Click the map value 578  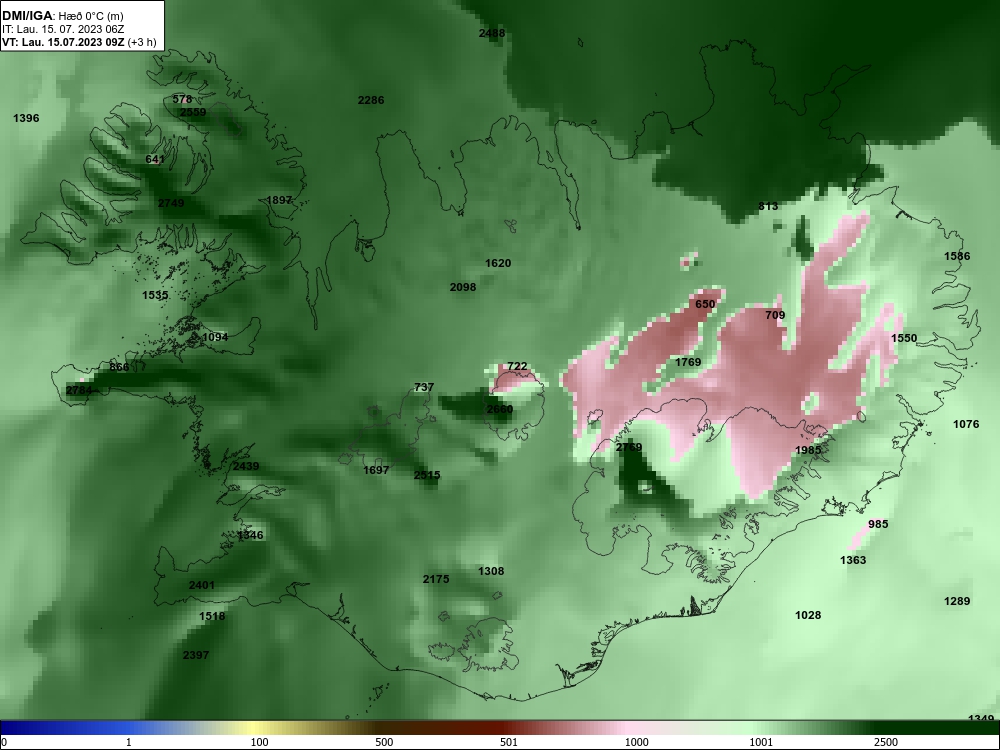tap(182, 99)
